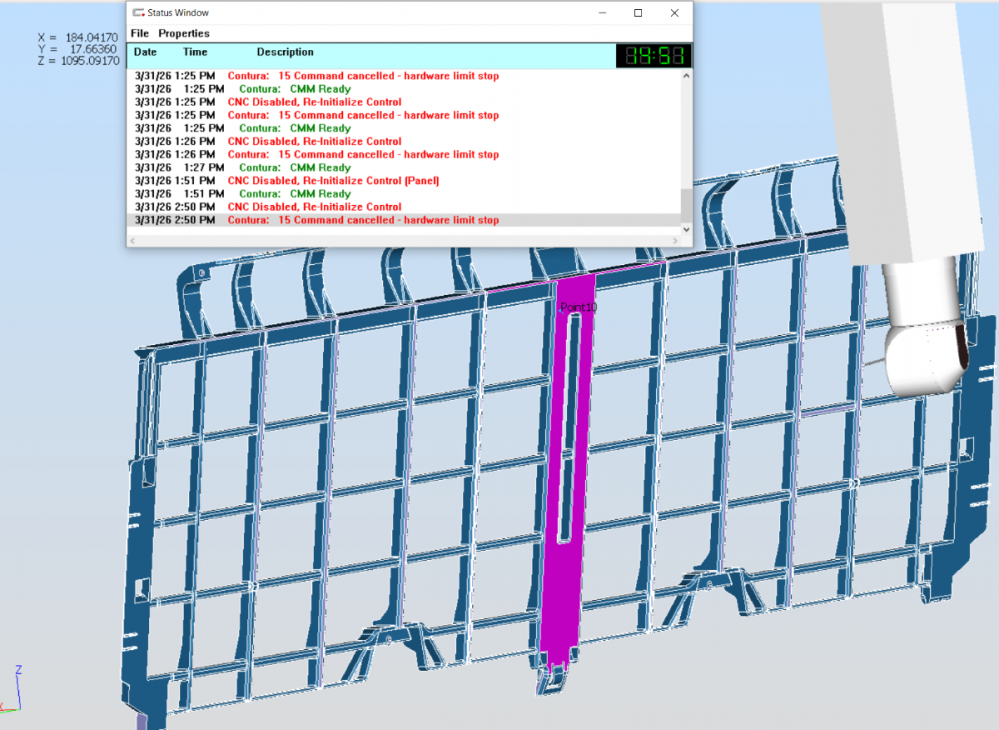This screenshot has width=999, height=730.
Task: Click the Point10 label on the model
Action: [578, 308]
